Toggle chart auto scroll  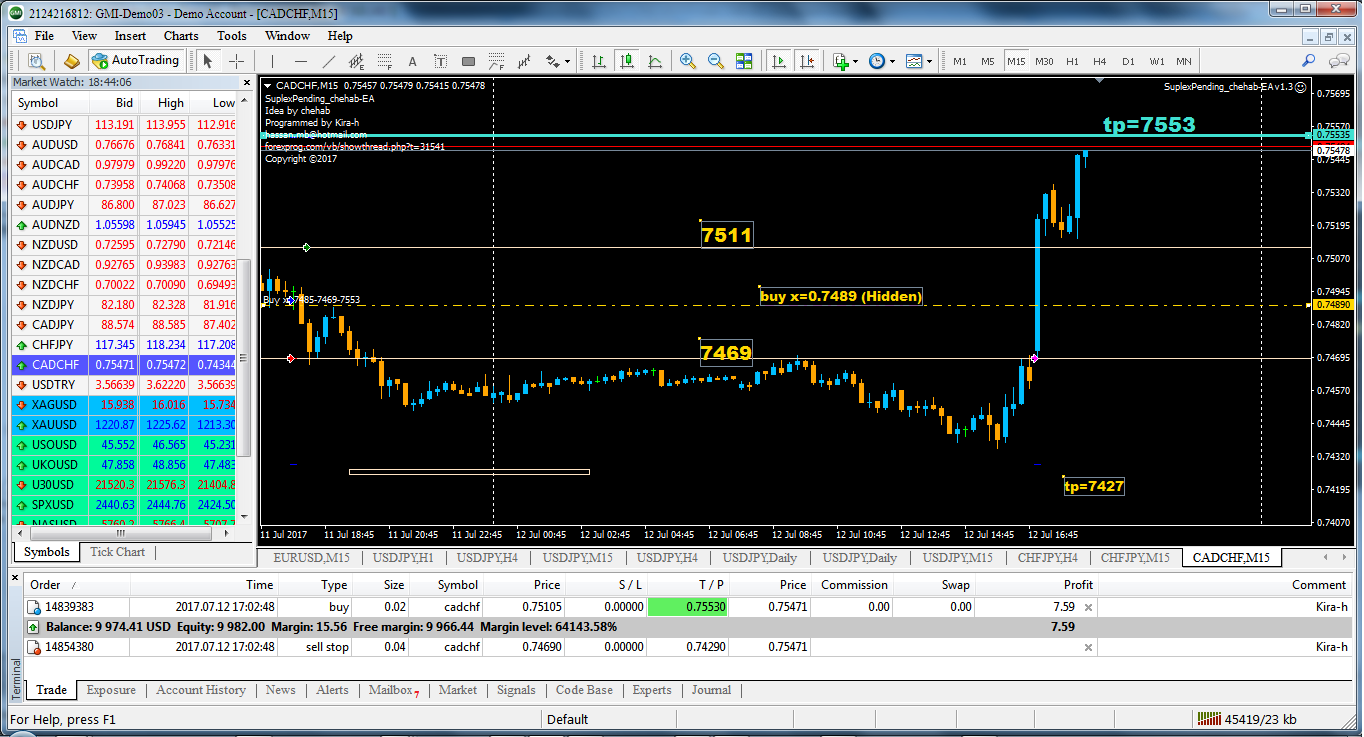(779, 61)
